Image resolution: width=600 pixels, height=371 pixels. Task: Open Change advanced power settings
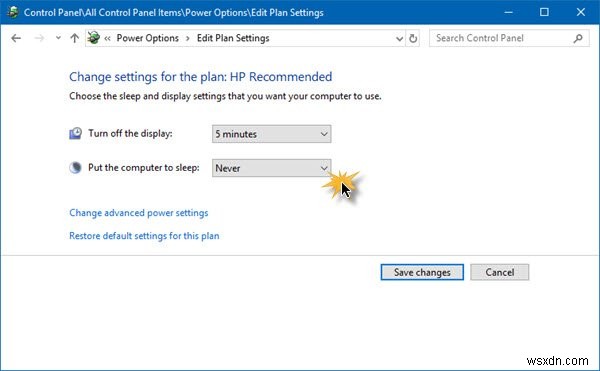pos(139,213)
